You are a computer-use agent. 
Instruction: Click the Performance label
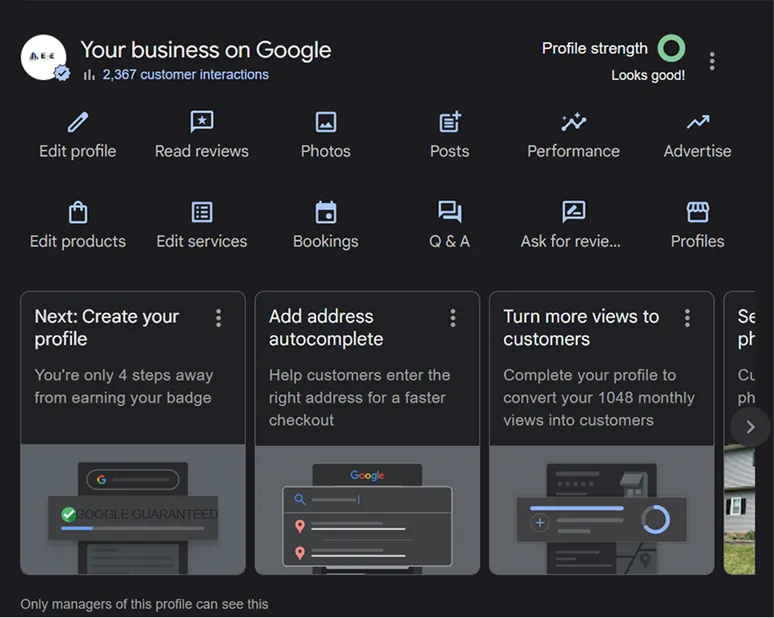tap(574, 151)
